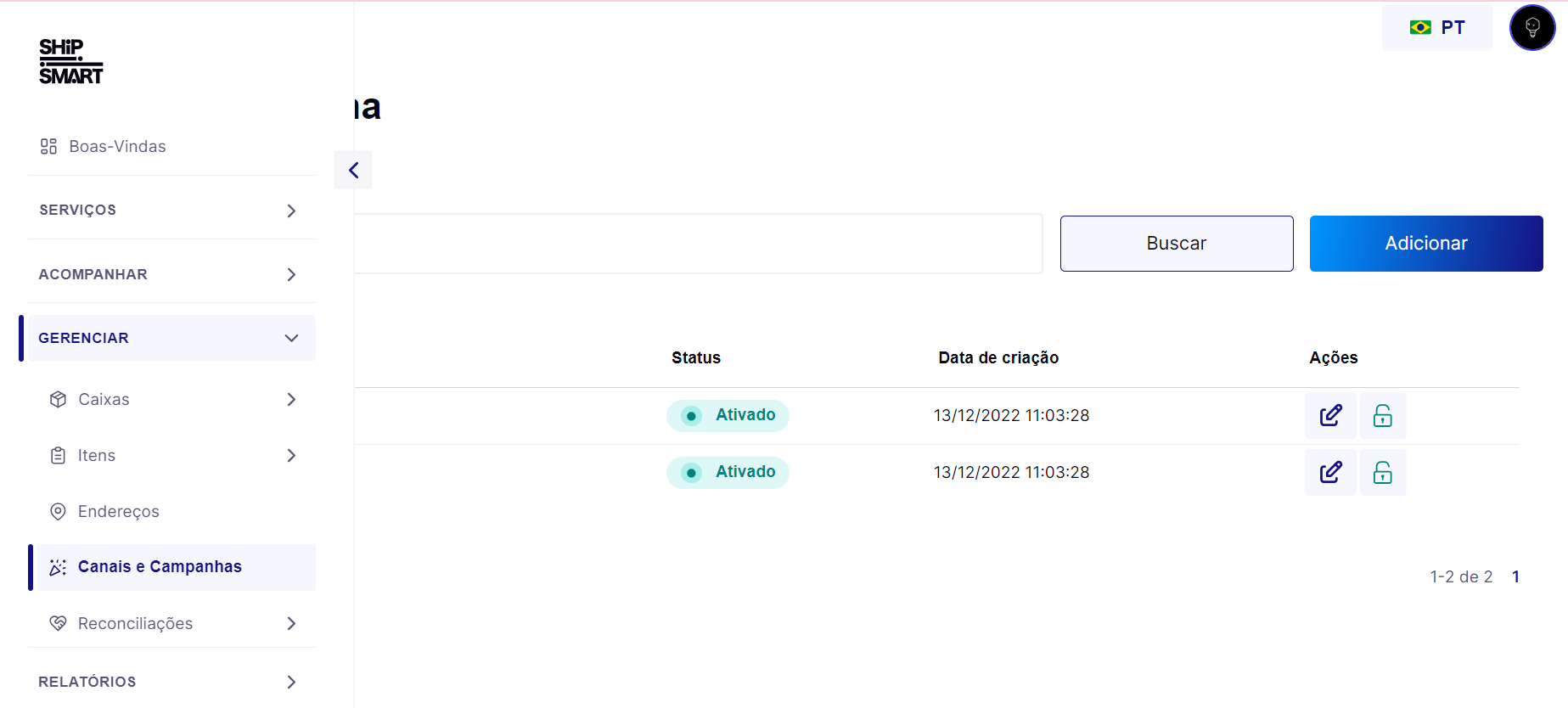Click the Caixas box icon

(58, 399)
